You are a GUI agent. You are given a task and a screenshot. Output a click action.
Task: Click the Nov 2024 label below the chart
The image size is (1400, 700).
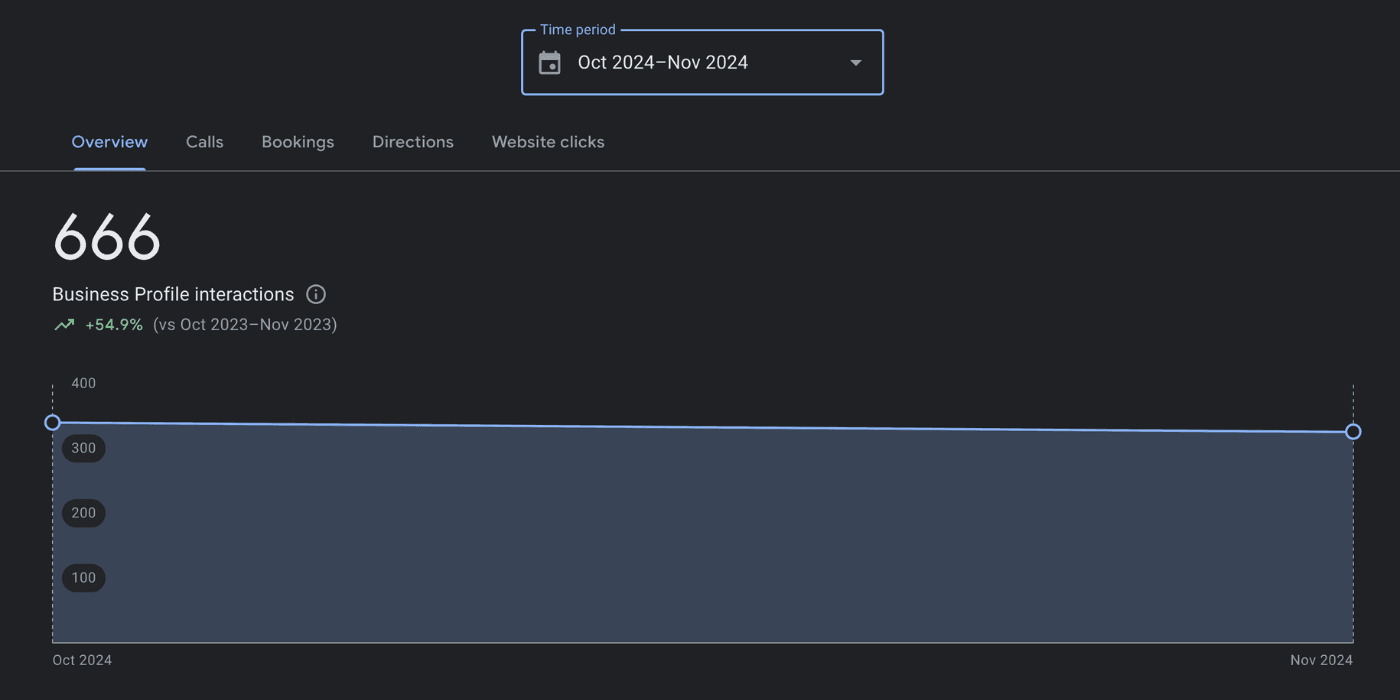pyautogui.click(x=1321, y=660)
